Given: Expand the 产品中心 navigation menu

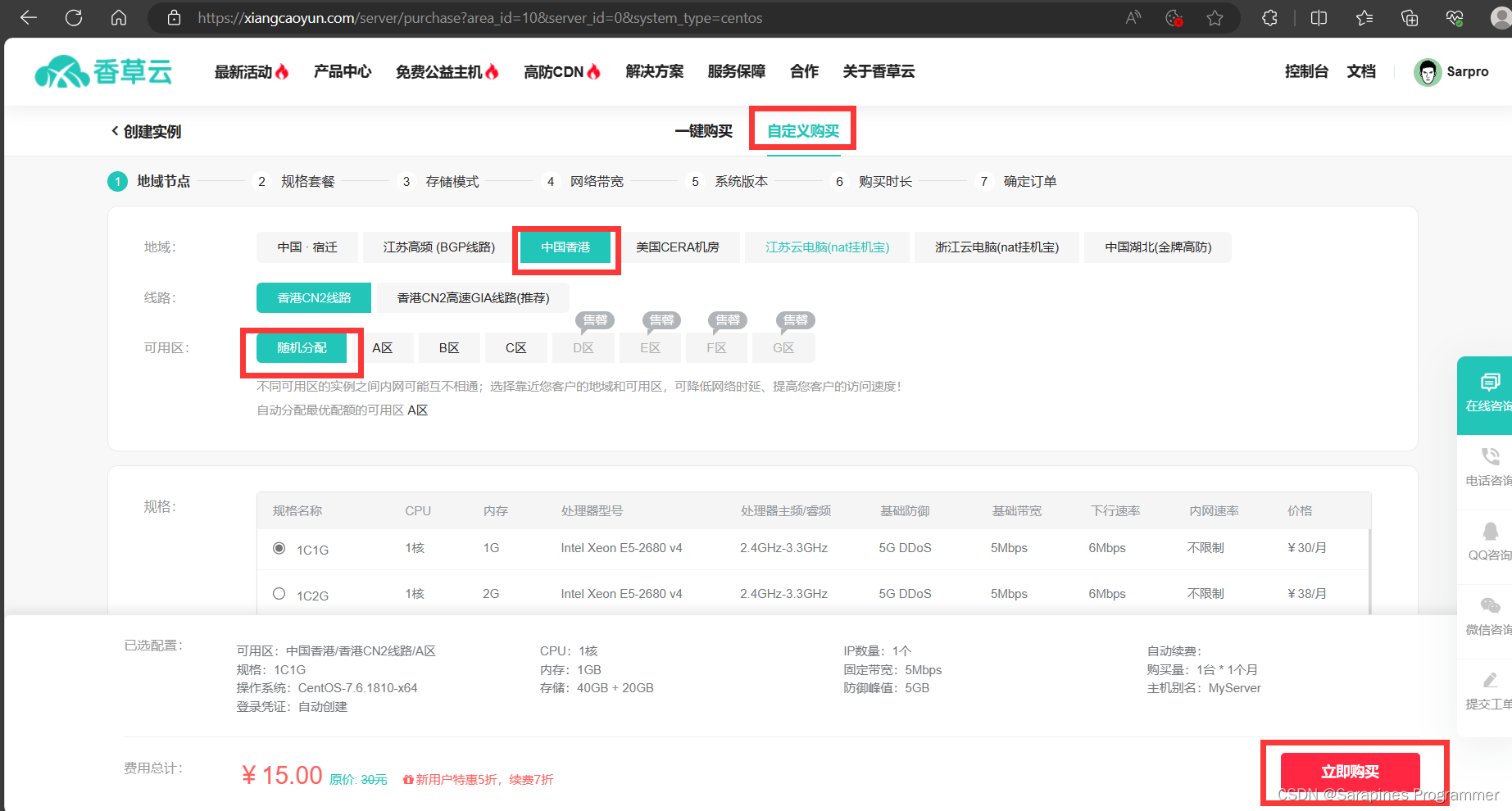Looking at the screenshot, I should (x=343, y=72).
